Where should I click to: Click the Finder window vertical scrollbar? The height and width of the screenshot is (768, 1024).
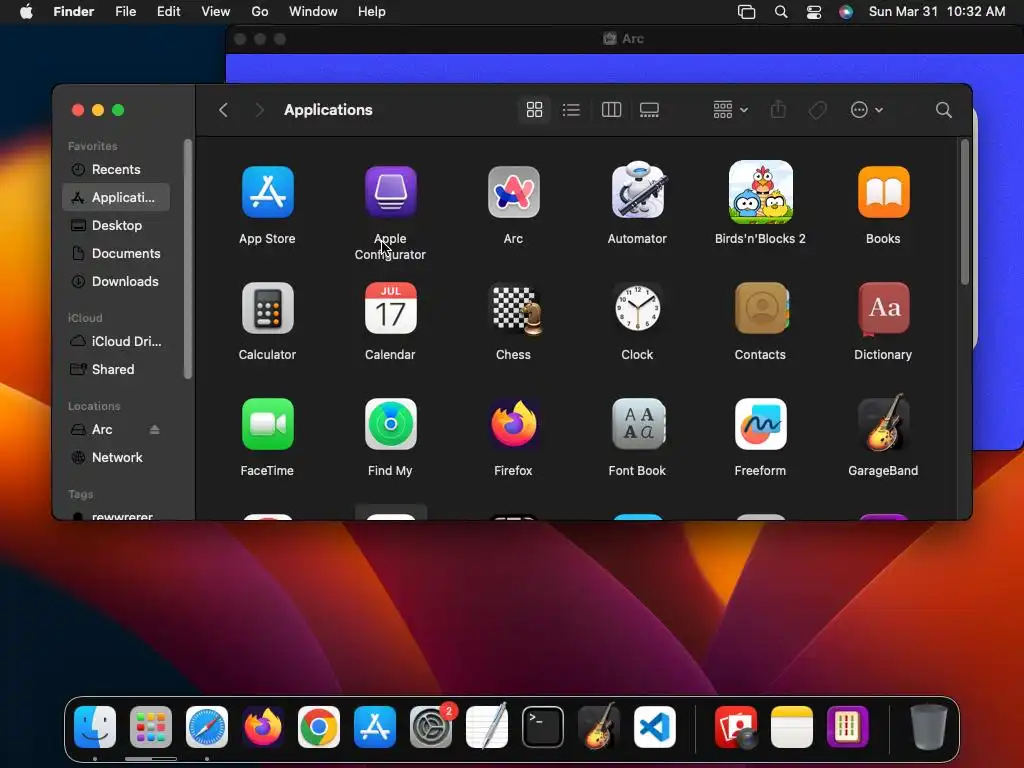(x=965, y=212)
